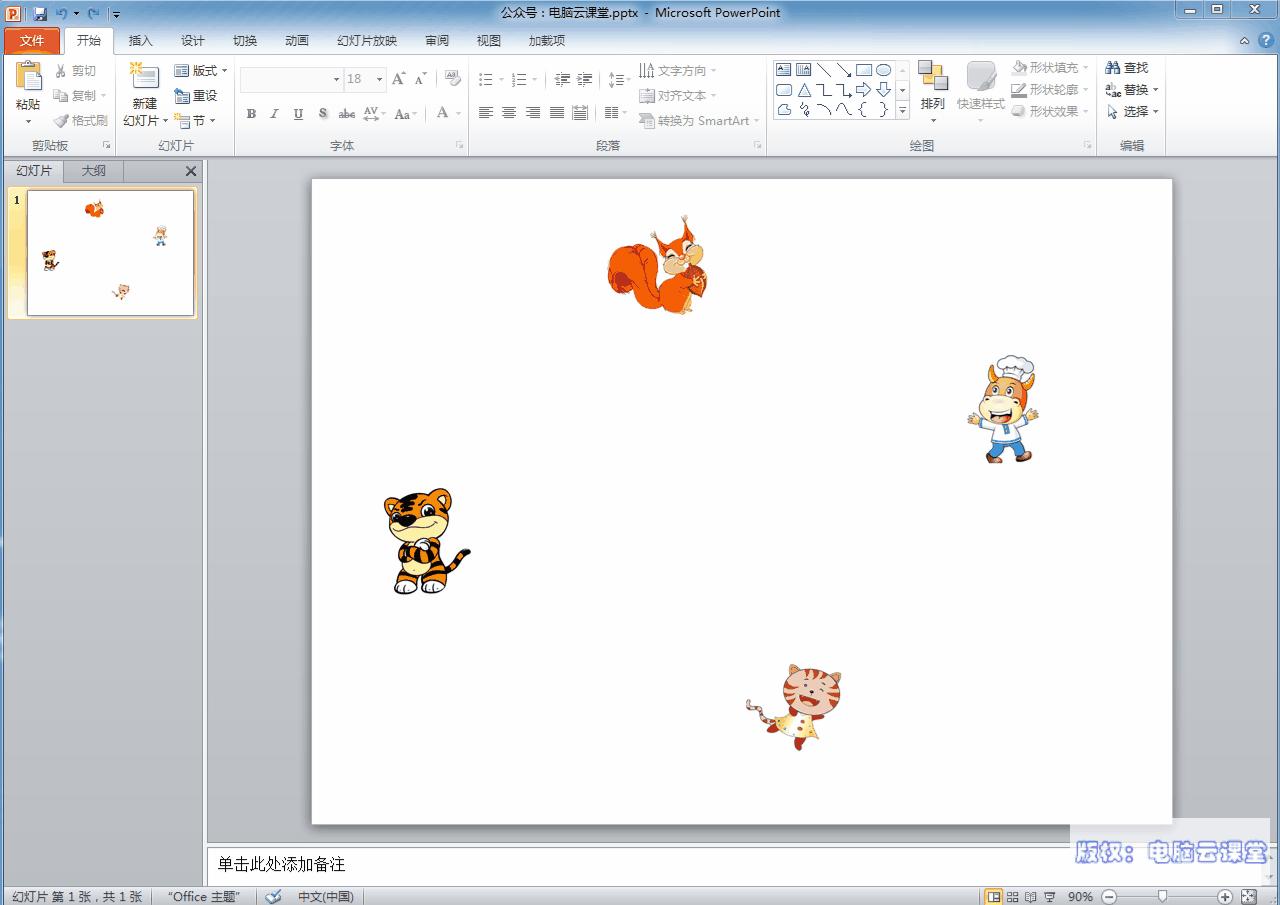This screenshot has height=905, width=1280.
Task: Toggle align text right
Action: pyautogui.click(x=533, y=113)
